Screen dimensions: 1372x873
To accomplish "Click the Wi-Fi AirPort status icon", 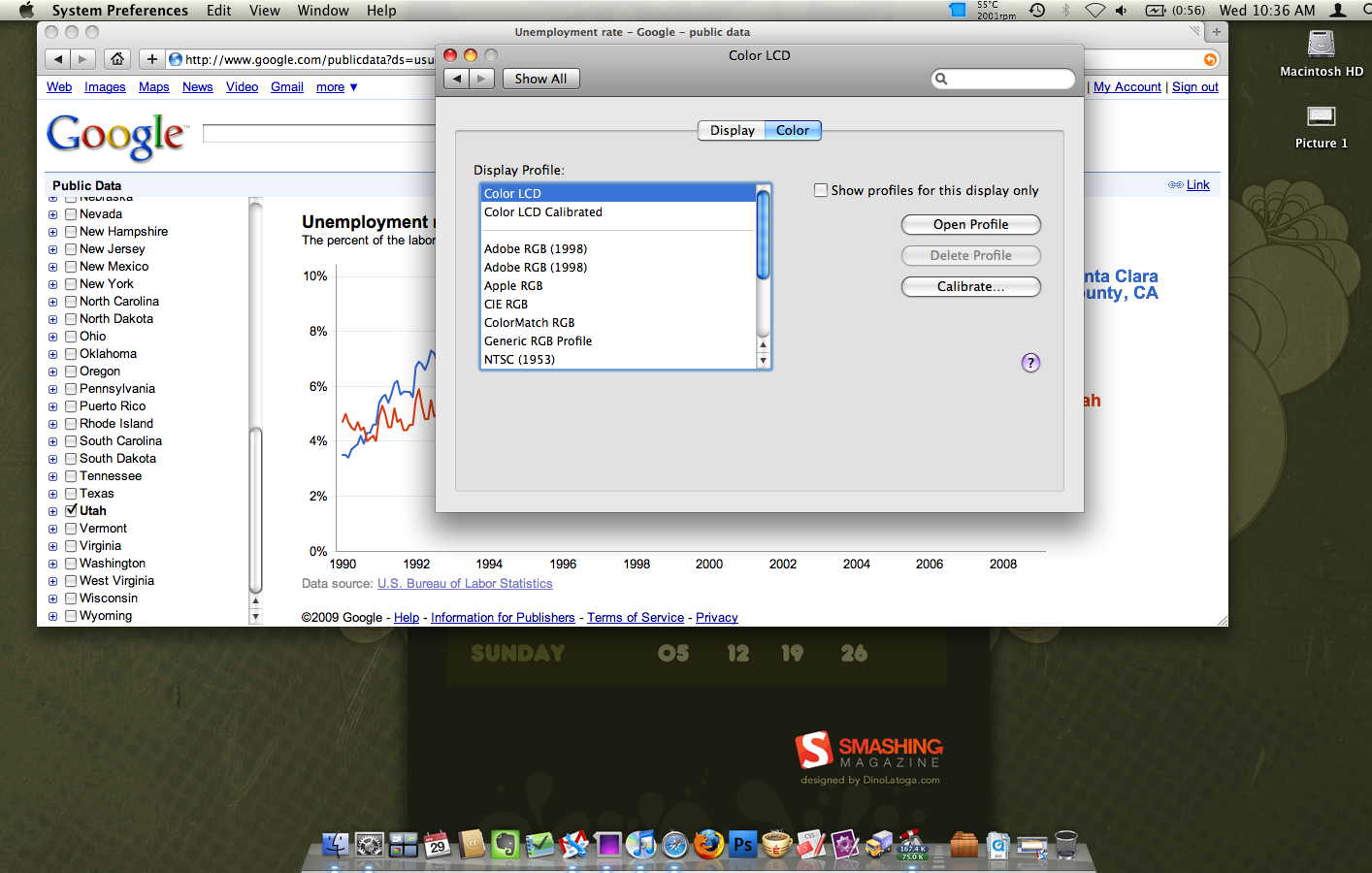I will coord(1094,11).
